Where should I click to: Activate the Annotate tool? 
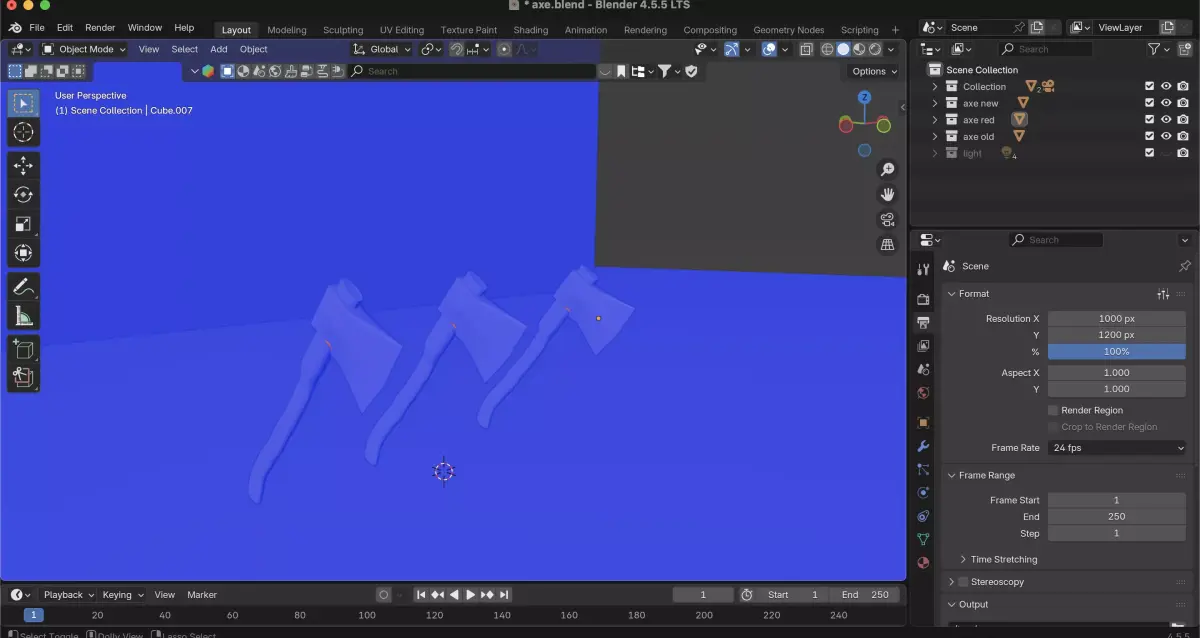(24, 287)
